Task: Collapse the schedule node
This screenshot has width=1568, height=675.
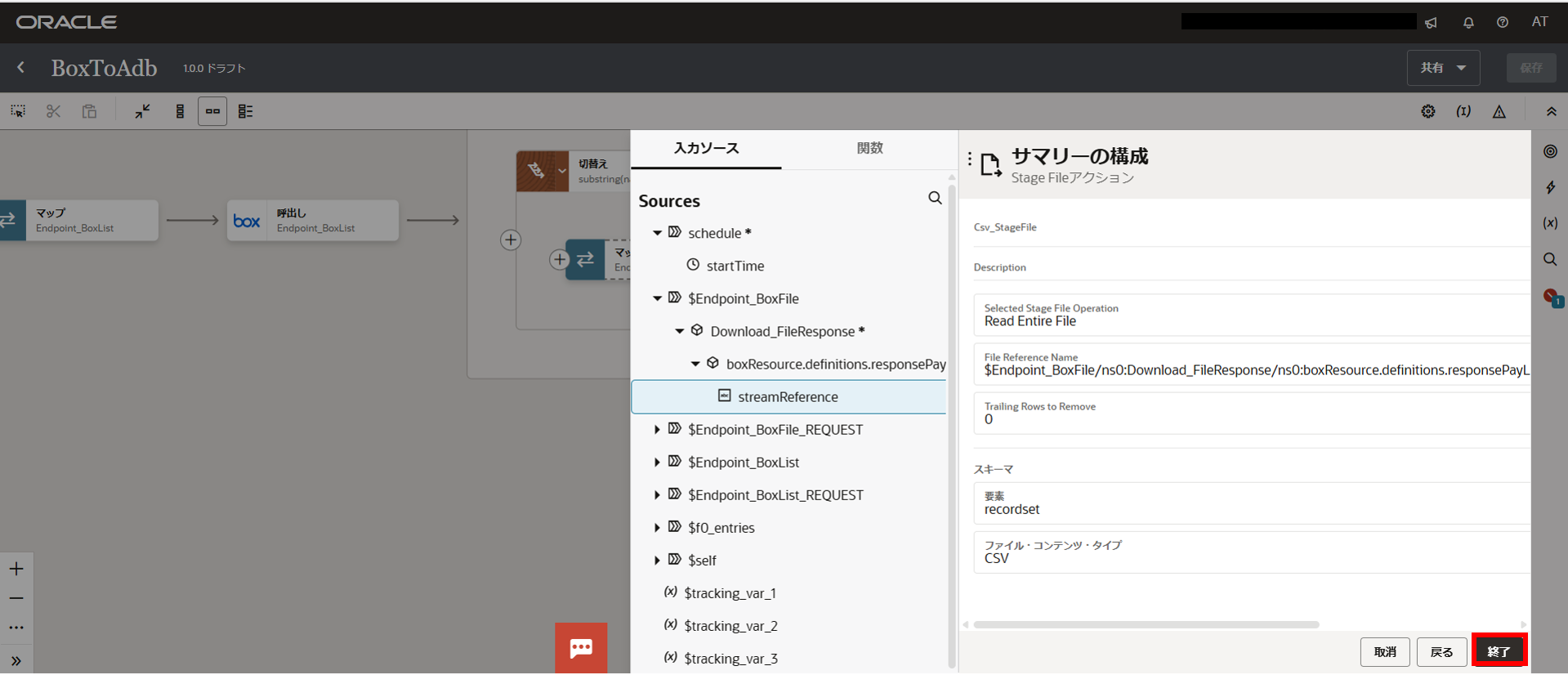Action: coord(657,233)
